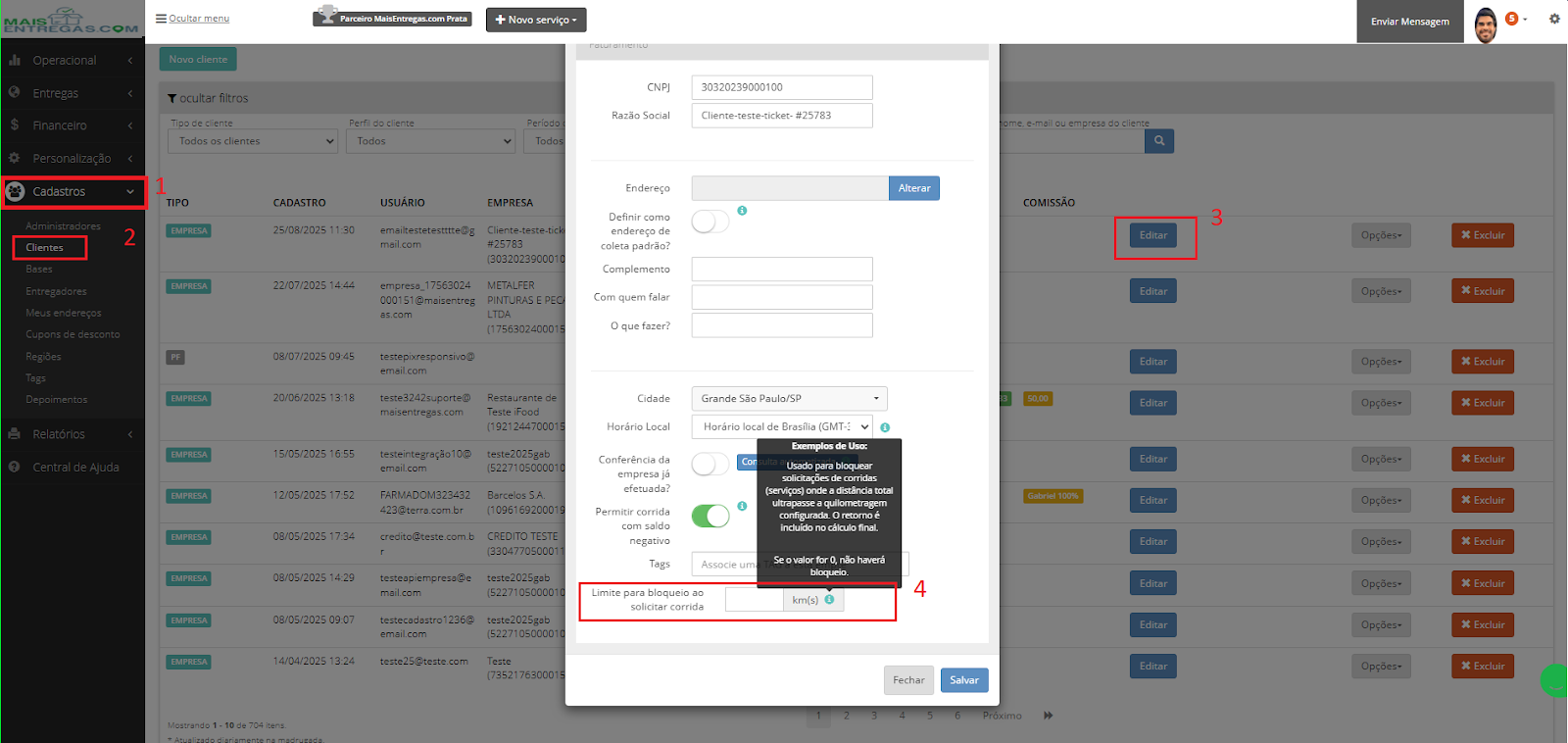Click the last-page double arrow pagination icon
Image resolution: width=1568 pixels, height=743 pixels.
(x=1049, y=716)
